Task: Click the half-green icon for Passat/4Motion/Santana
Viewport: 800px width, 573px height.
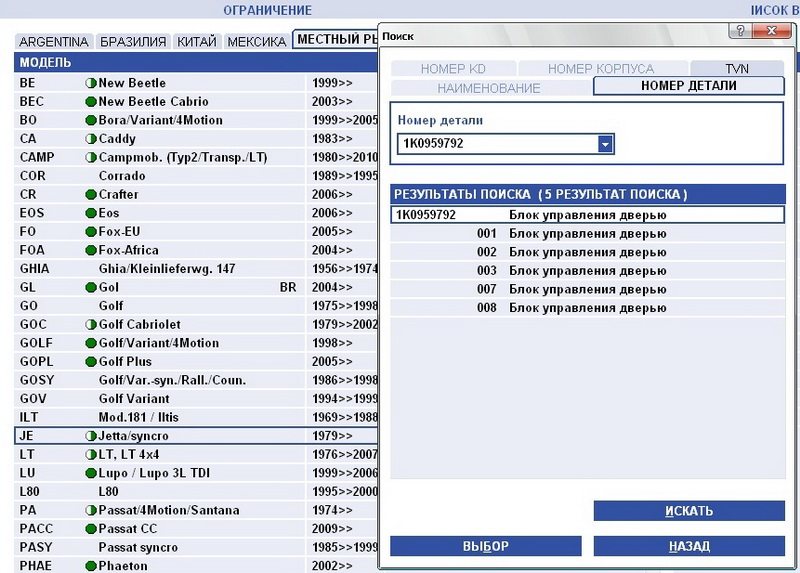Action: (x=91, y=510)
